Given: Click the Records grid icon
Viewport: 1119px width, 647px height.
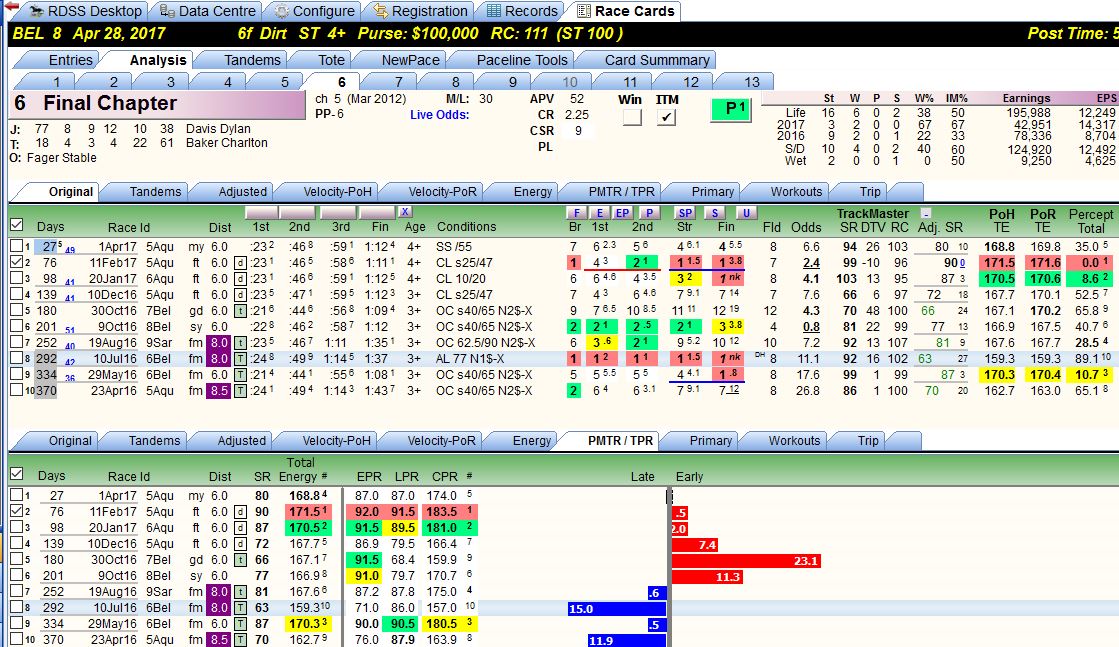Looking at the screenshot, I should click(494, 11).
